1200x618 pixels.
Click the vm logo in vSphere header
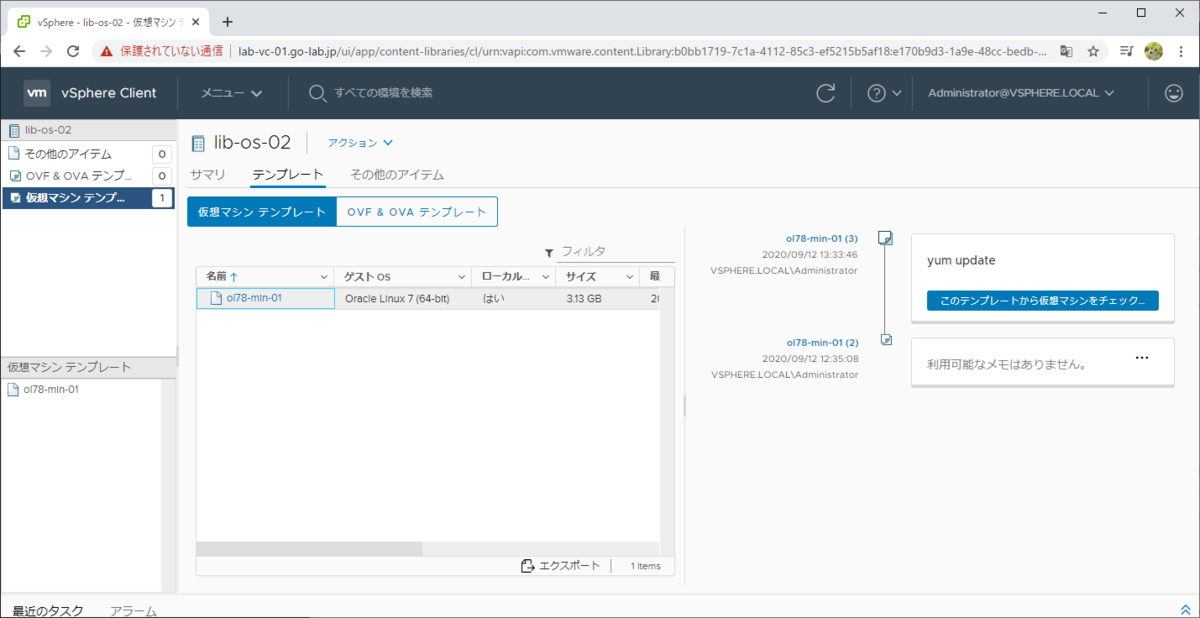coord(37,93)
